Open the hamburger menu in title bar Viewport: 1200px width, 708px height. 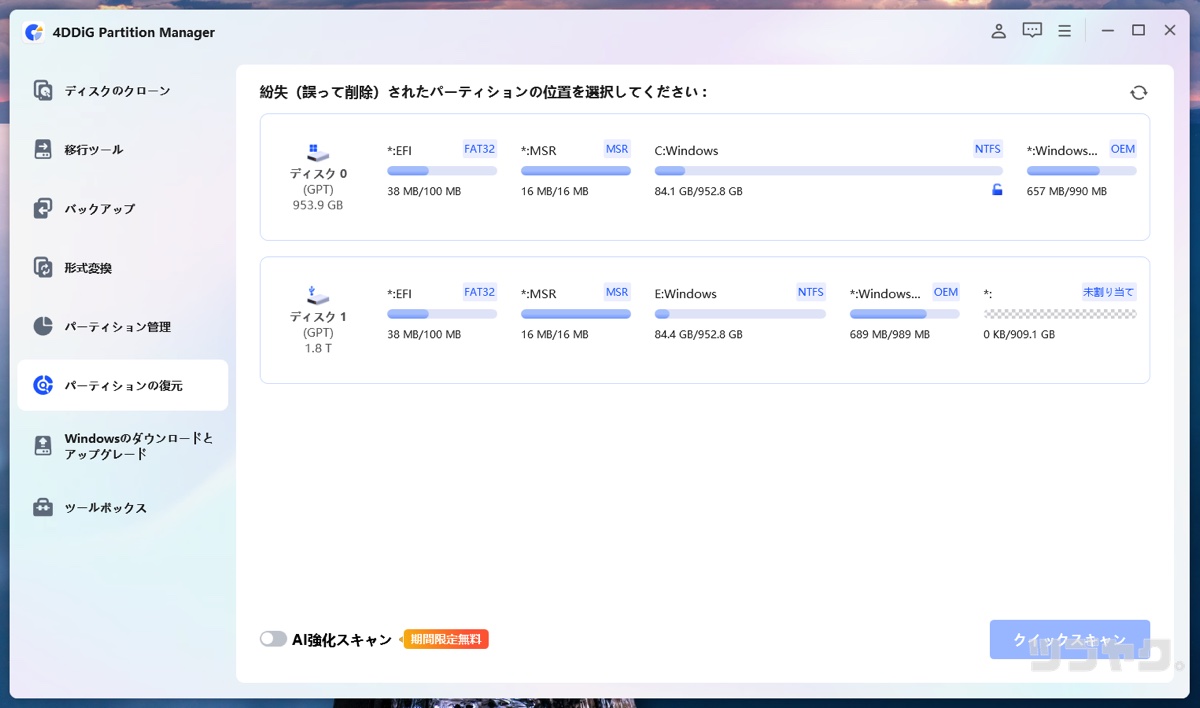1065,31
